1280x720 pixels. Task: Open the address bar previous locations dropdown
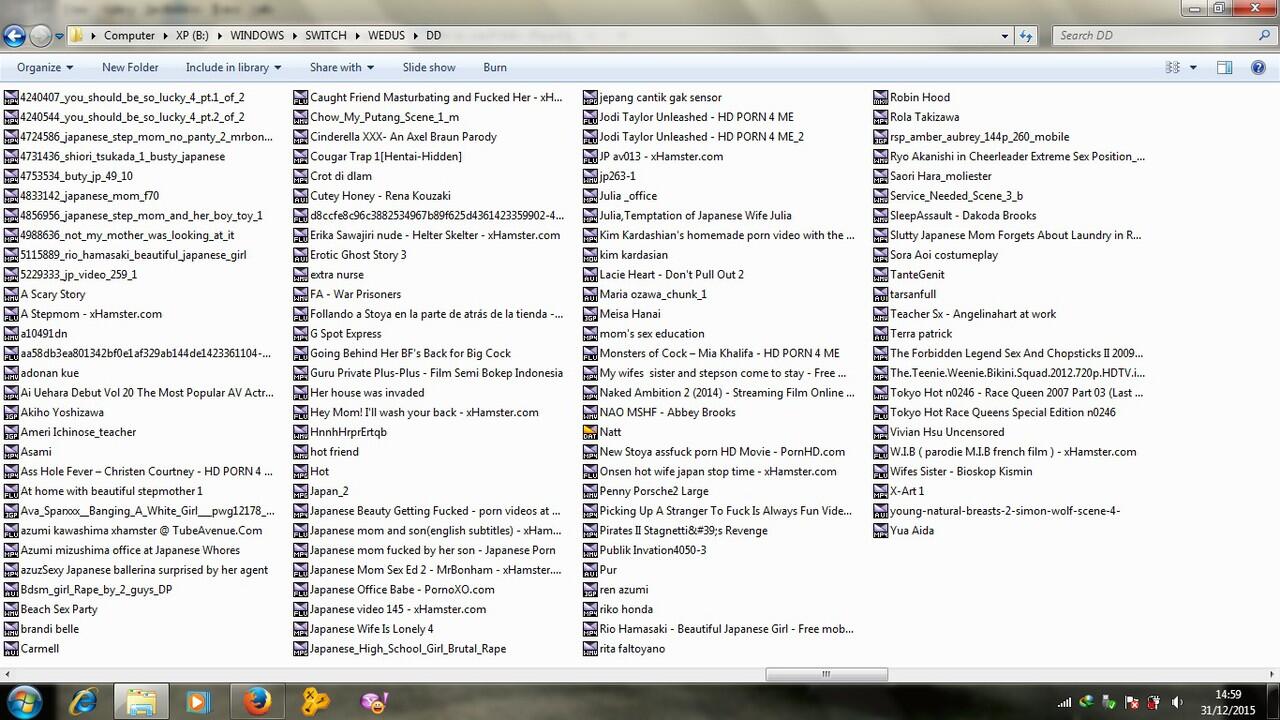click(1005, 35)
